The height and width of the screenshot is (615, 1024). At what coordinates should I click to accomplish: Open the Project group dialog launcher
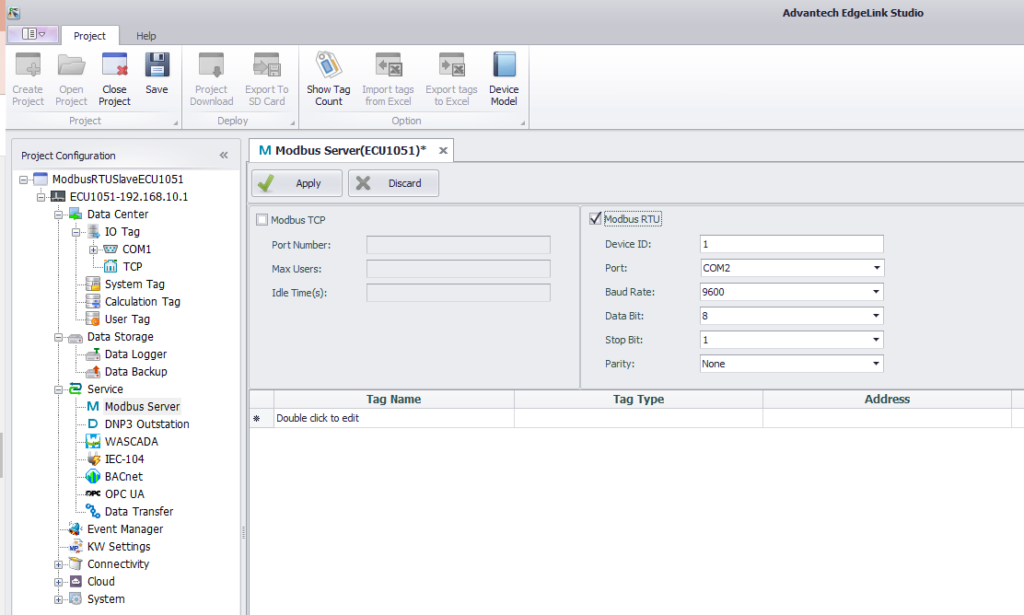pos(176,123)
